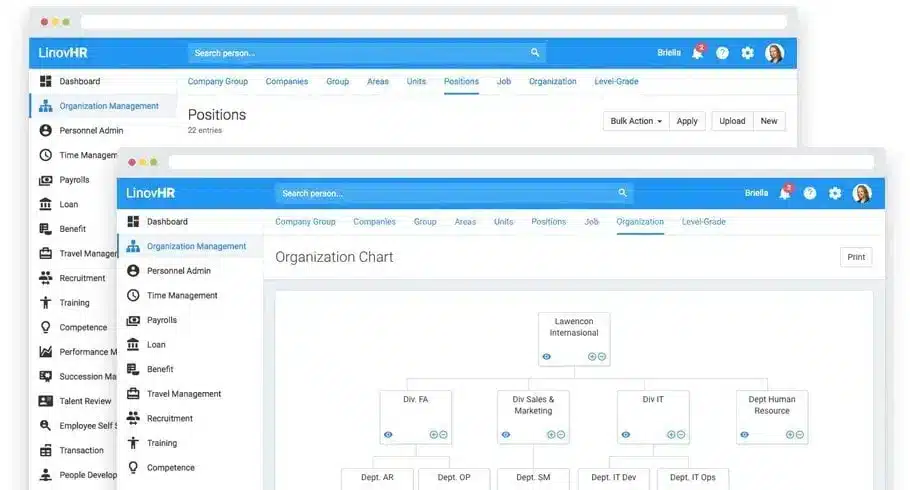
Task: Toggle eye icon on Div. FA node
Action: (388, 435)
